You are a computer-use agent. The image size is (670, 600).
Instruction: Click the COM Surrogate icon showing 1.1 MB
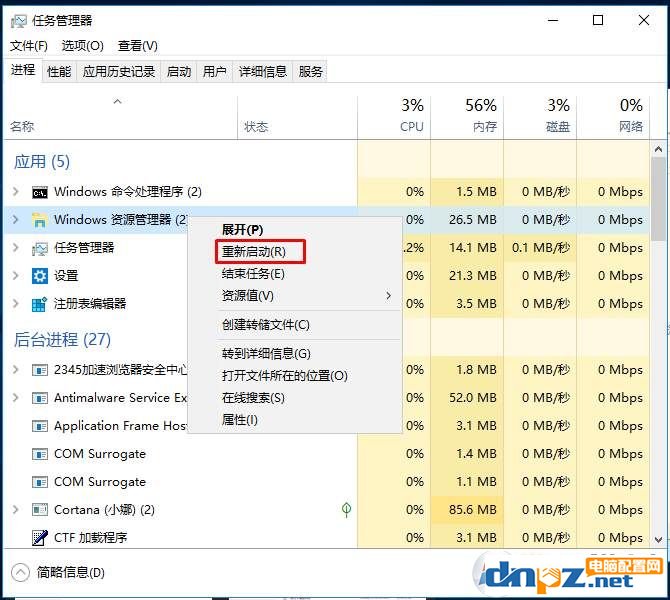click(40, 482)
